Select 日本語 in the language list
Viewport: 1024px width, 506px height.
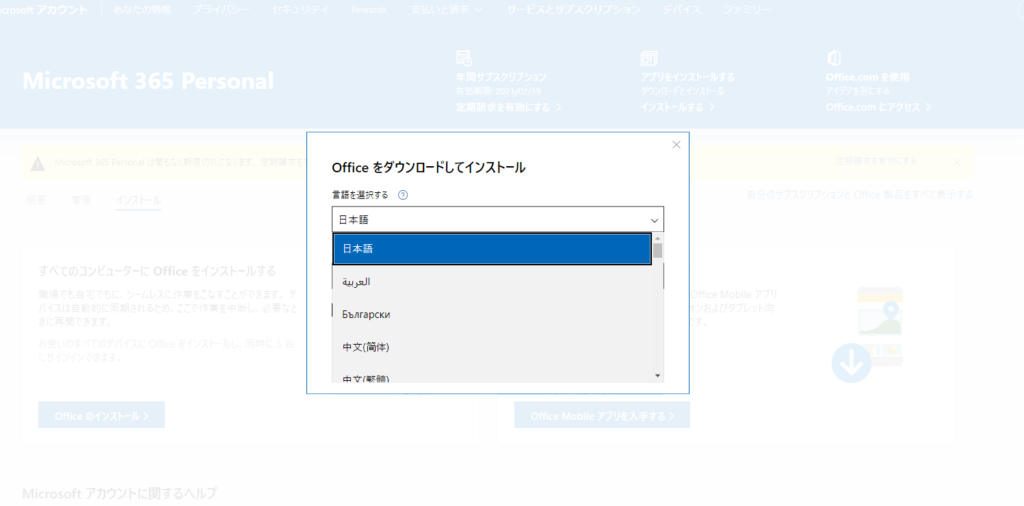coord(492,249)
